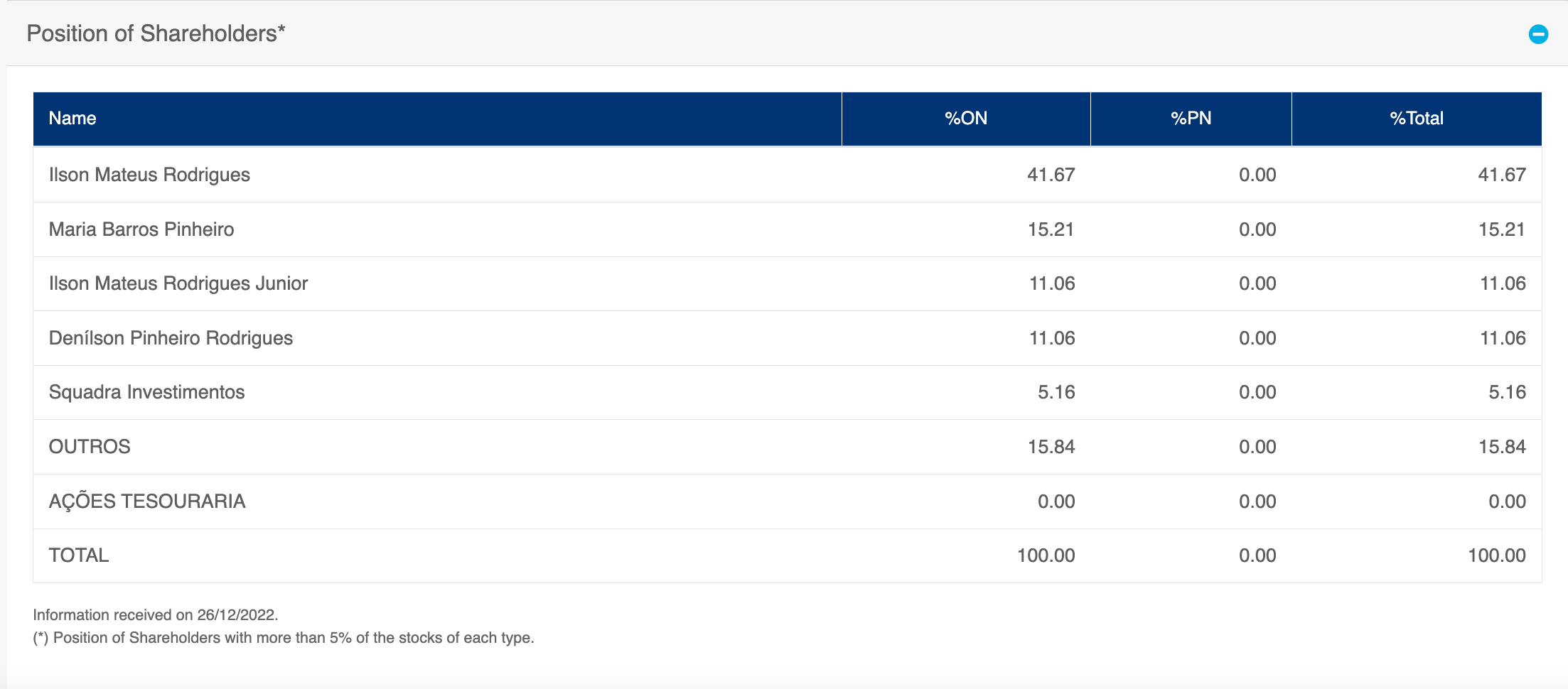Select the Denílson Pinheiro Rodrigues row
The width and height of the screenshot is (1568, 689).
coord(788,338)
